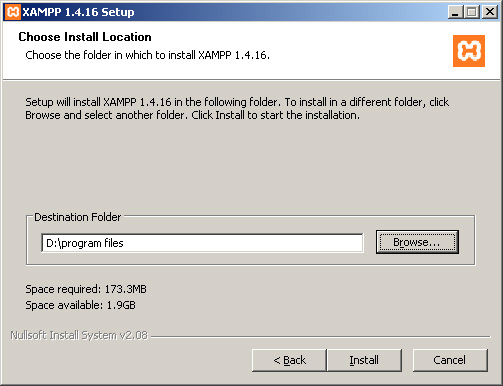The width and height of the screenshot is (503, 386).
Task: Click into the Destination Folder path field
Action: [x=202, y=243]
